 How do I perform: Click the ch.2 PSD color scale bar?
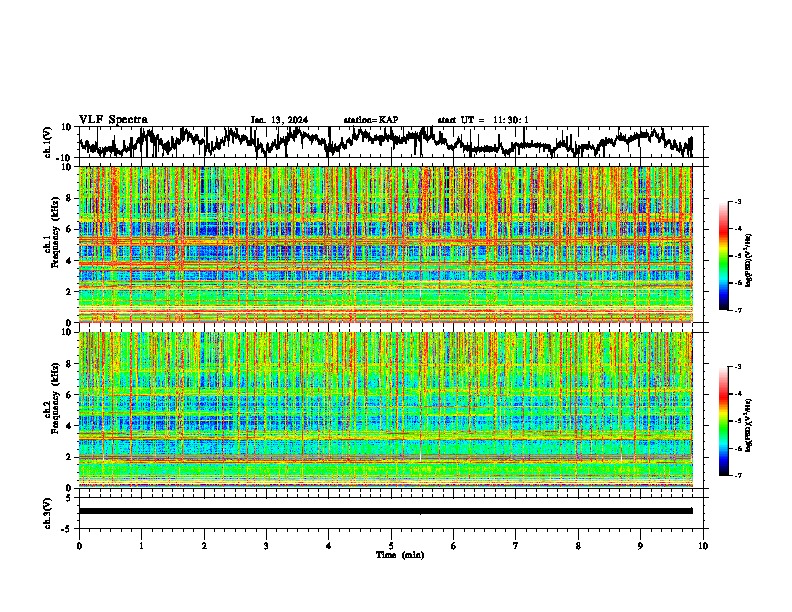(724, 421)
